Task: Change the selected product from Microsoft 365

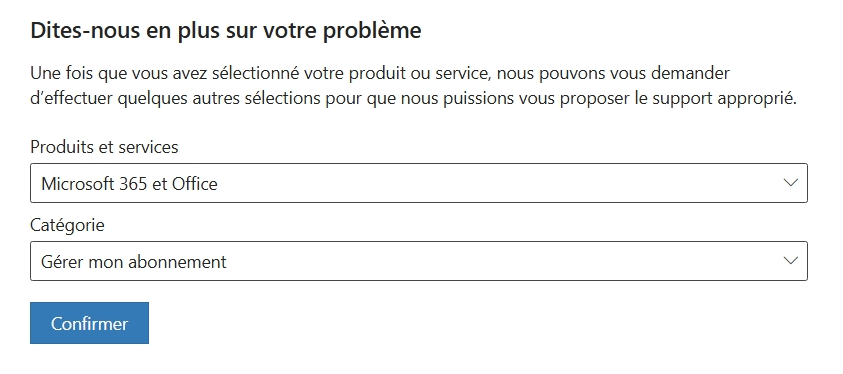Action: click(x=419, y=183)
